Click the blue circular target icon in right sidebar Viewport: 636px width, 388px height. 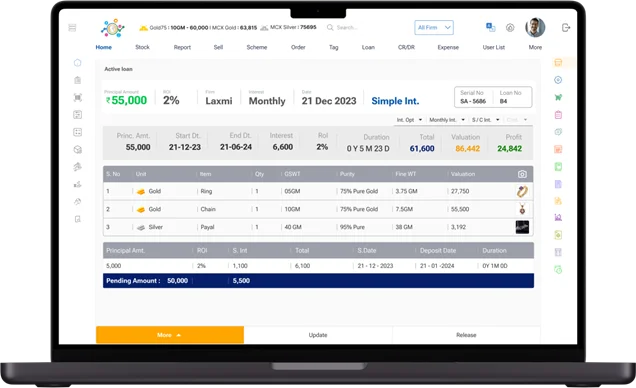point(558,80)
